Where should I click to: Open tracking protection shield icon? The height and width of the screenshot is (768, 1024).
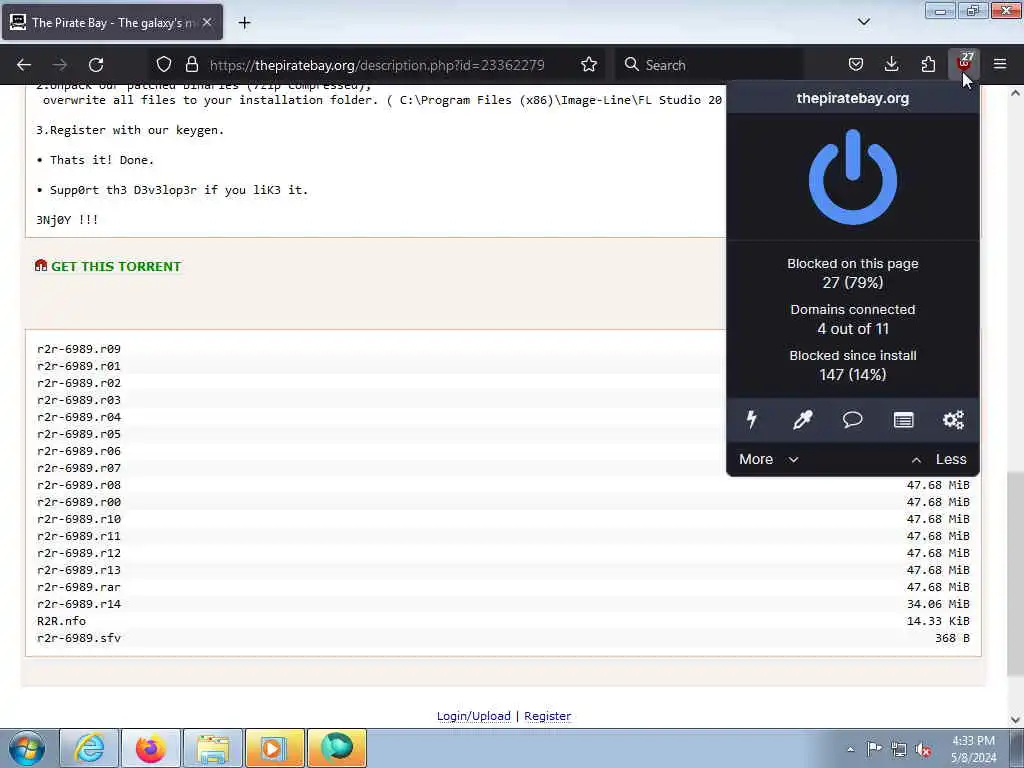164,64
